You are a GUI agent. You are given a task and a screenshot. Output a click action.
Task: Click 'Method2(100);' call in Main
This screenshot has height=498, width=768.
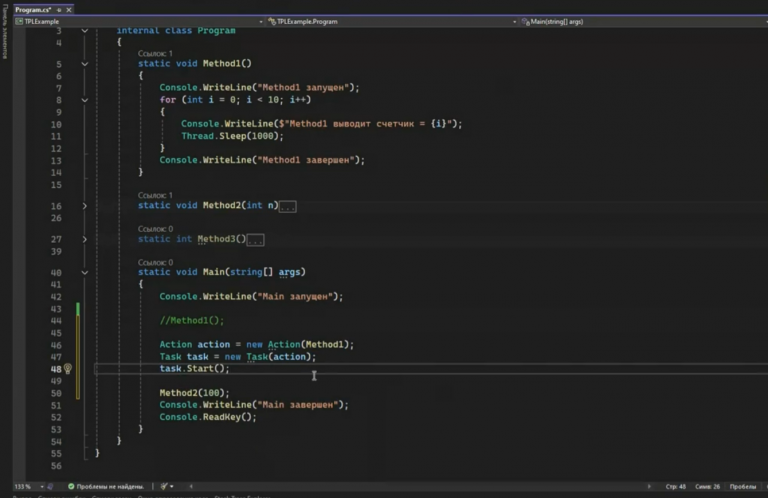click(194, 393)
